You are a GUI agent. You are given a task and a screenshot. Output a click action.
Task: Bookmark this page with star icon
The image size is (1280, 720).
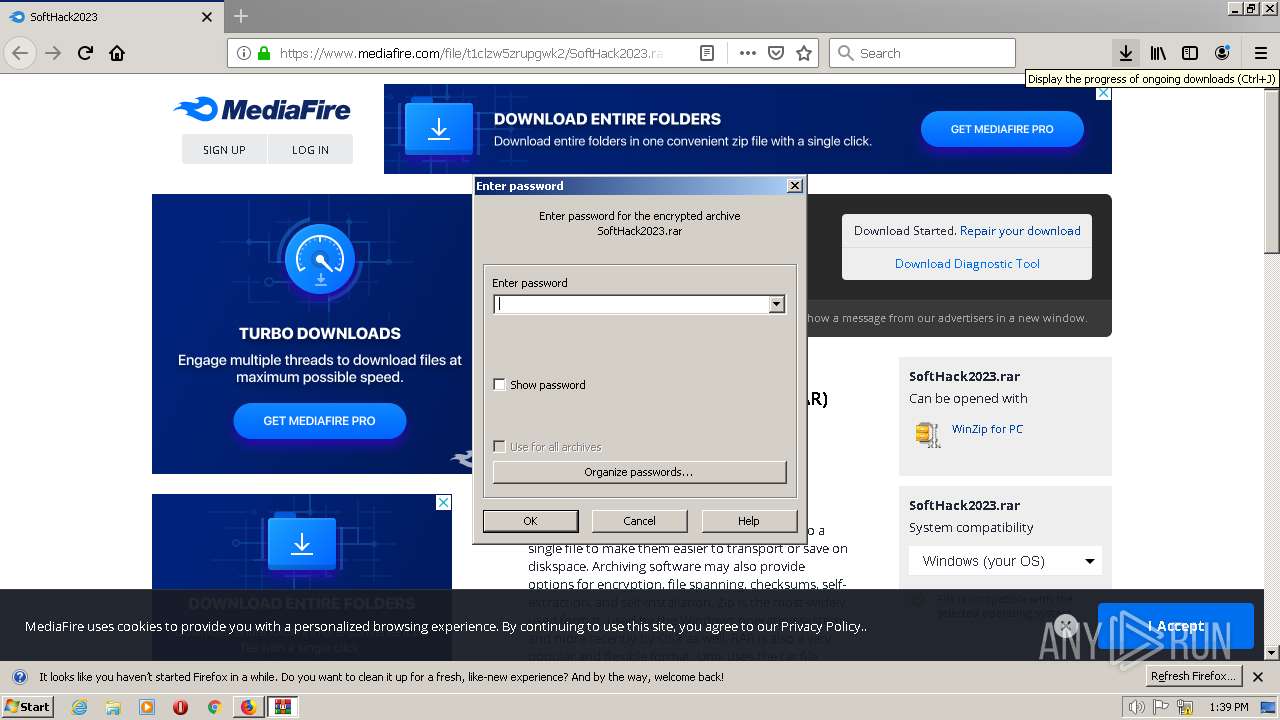[x=803, y=53]
